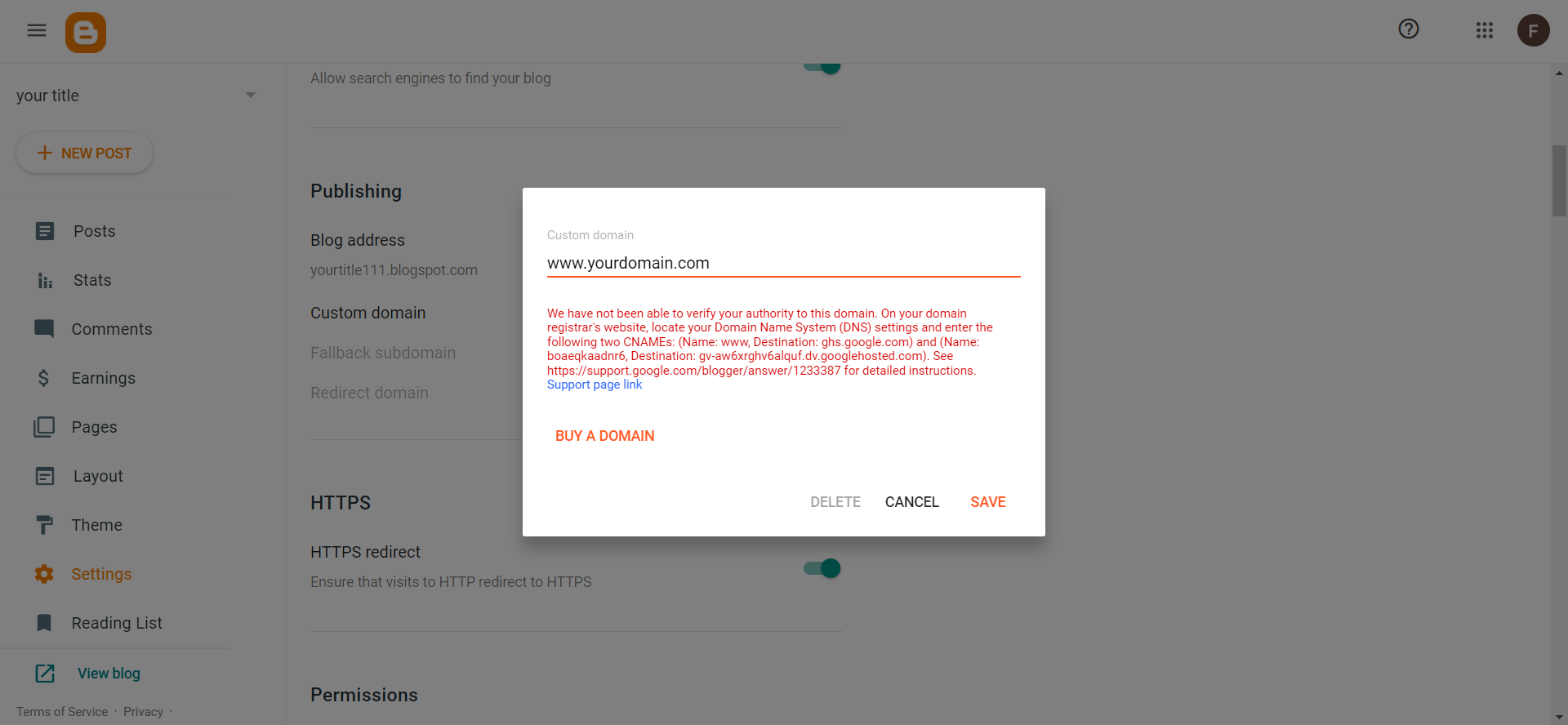The width and height of the screenshot is (1568, 725).
Task: Open the Reading List menu item
Action: [116, 623]
